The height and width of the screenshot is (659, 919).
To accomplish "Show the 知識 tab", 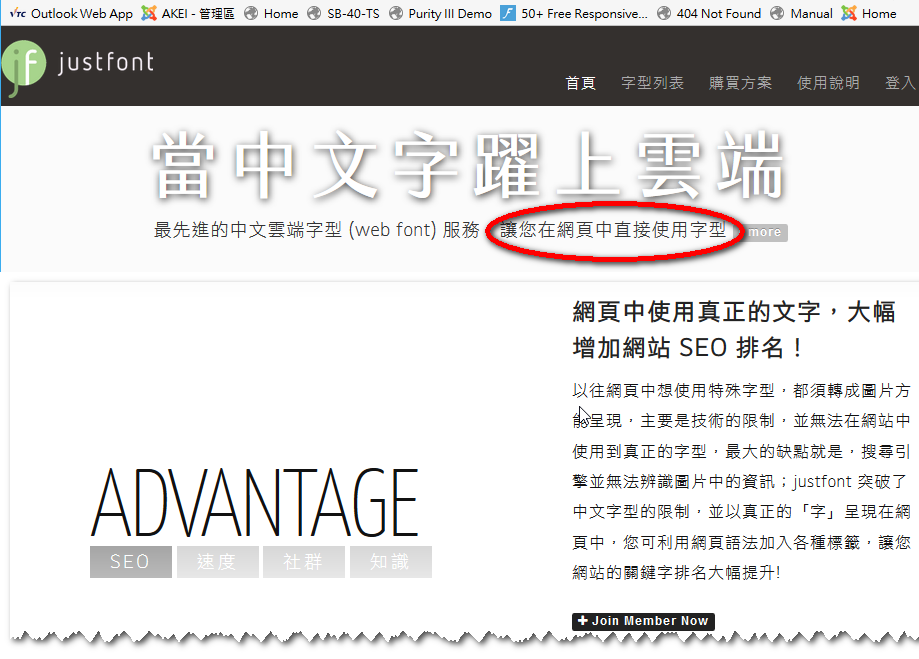I will [x=390, y=562].
